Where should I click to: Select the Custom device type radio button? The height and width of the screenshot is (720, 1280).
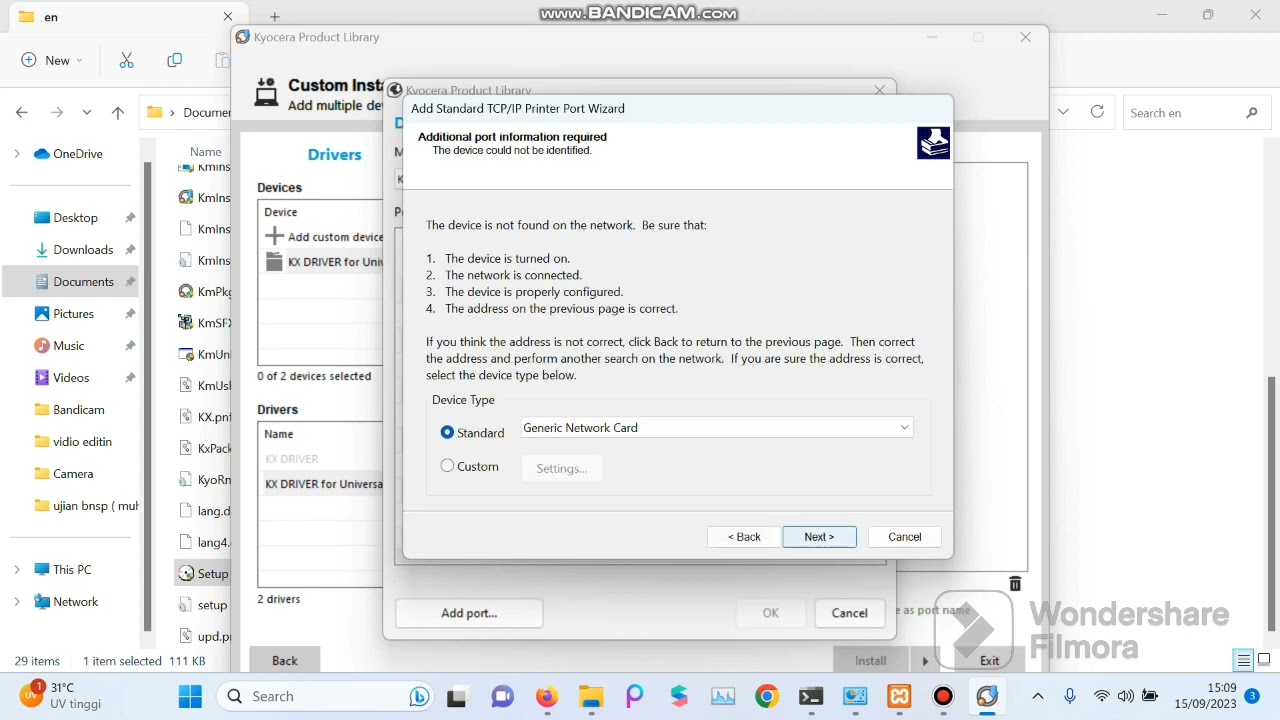447,466
